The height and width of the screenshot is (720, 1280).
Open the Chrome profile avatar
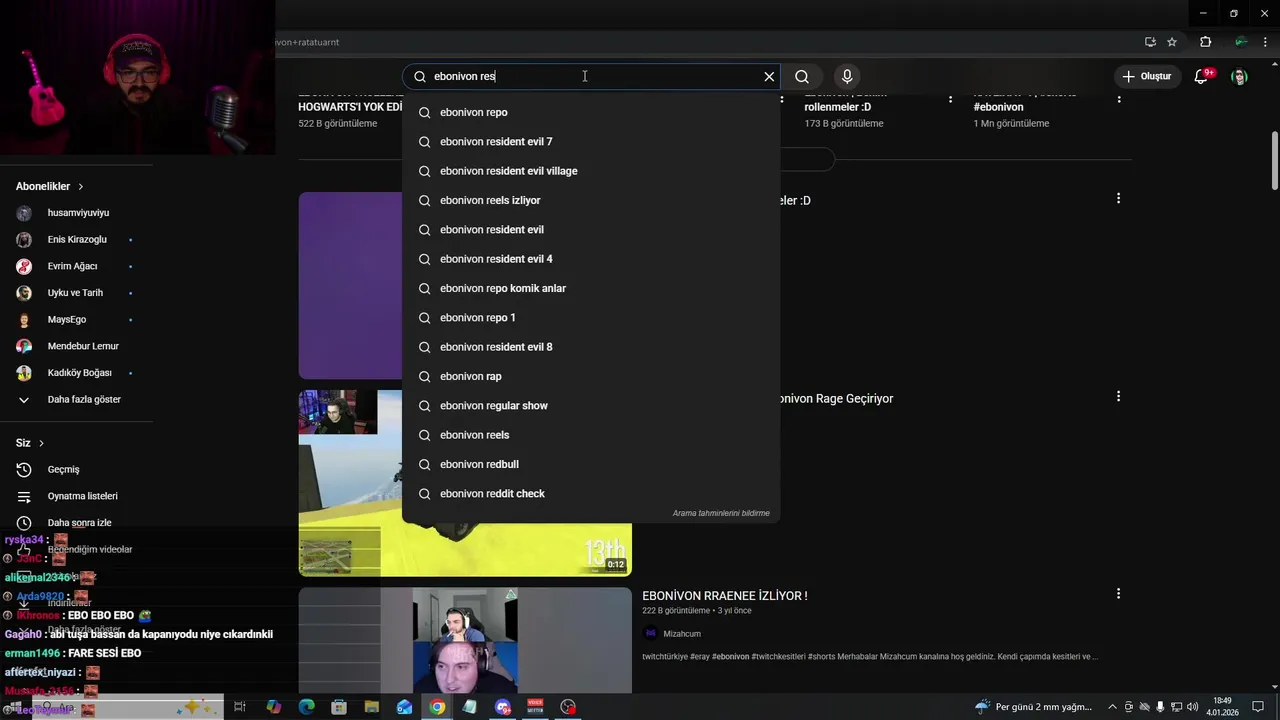click(x=1240, y=42)
